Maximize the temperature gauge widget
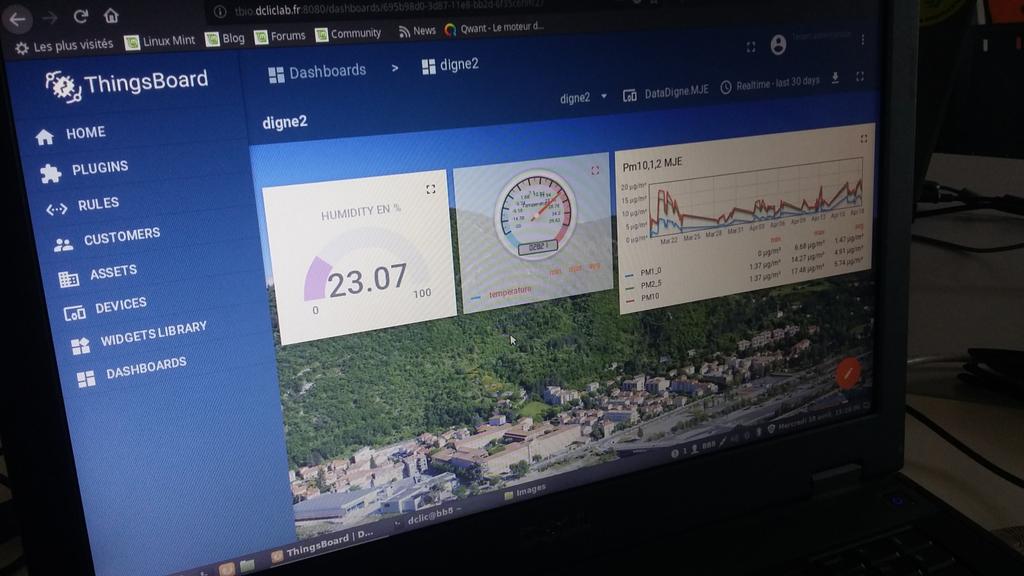This screenshot has height=576, width=1024. tap(595, 170)
